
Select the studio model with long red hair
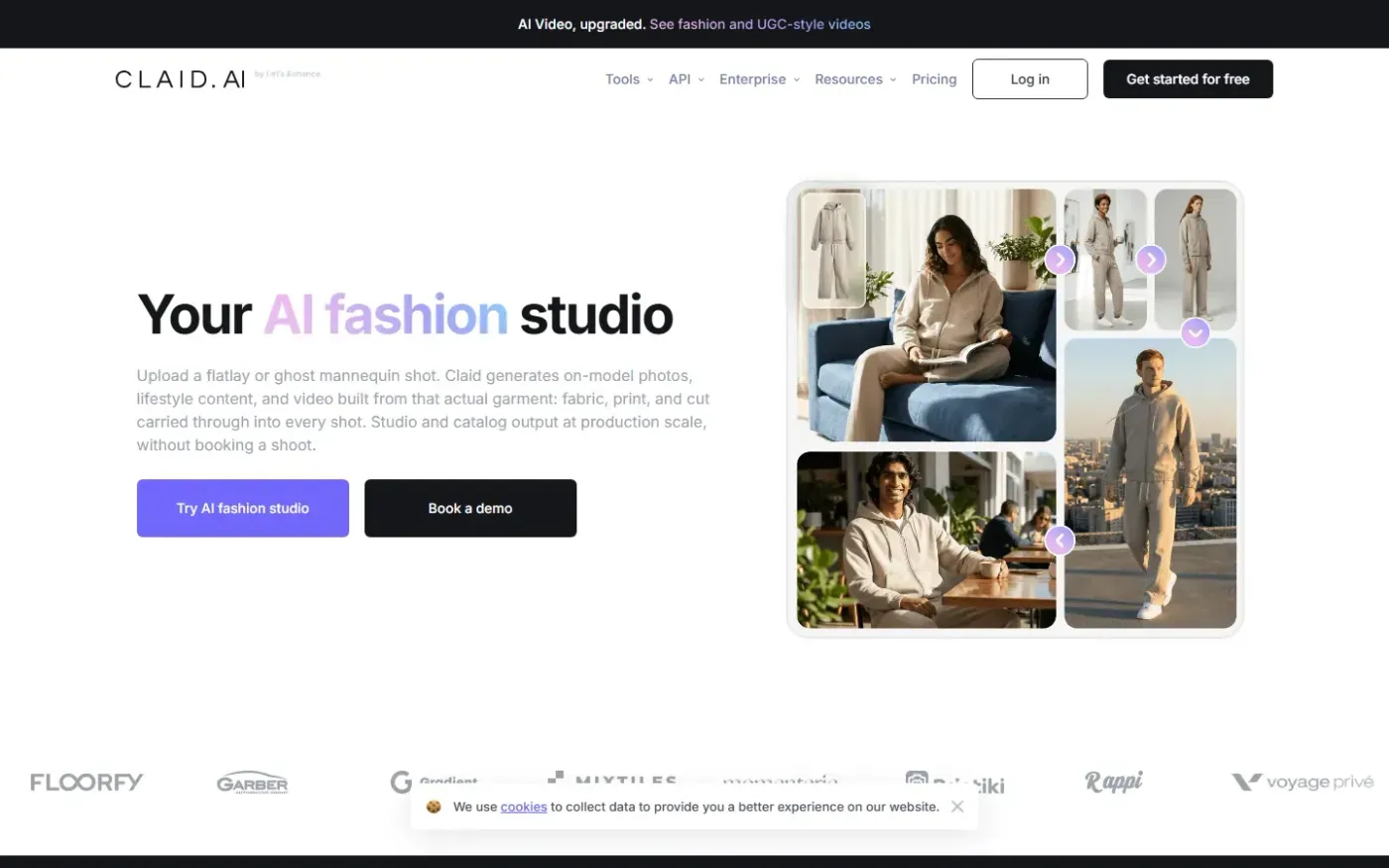pos(1196,260)
